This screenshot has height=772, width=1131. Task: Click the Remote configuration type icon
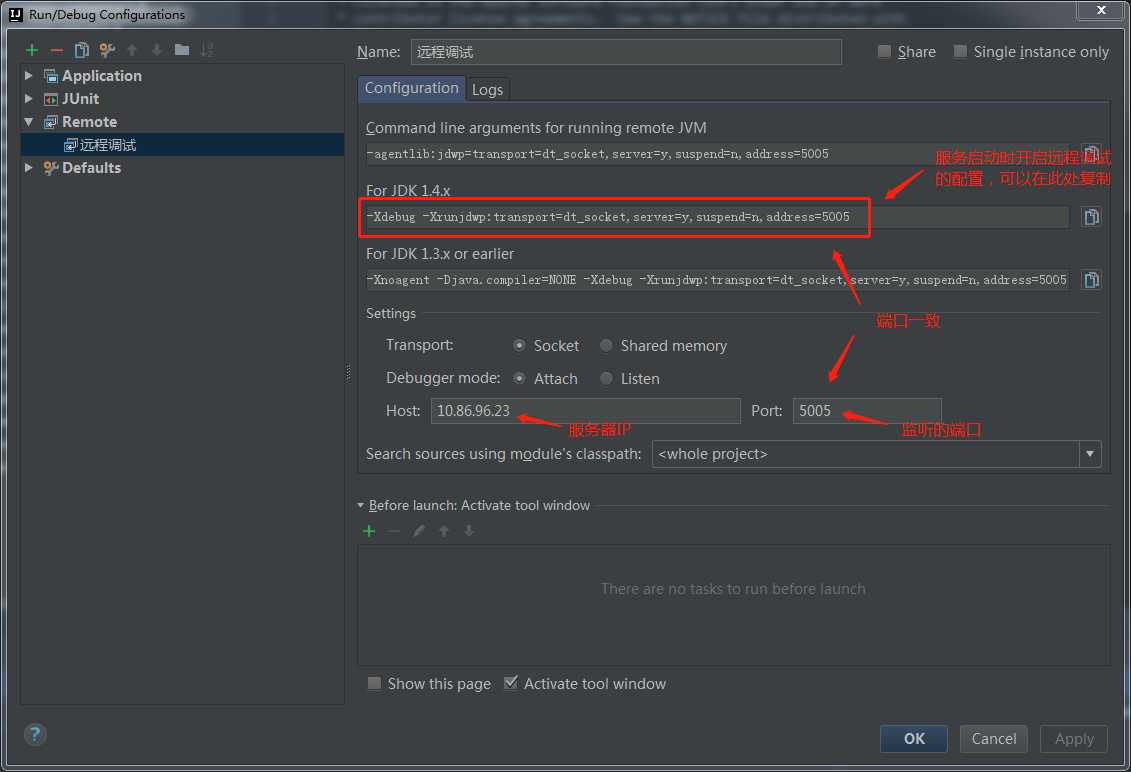pyautogui.click(x=50, y=122)
